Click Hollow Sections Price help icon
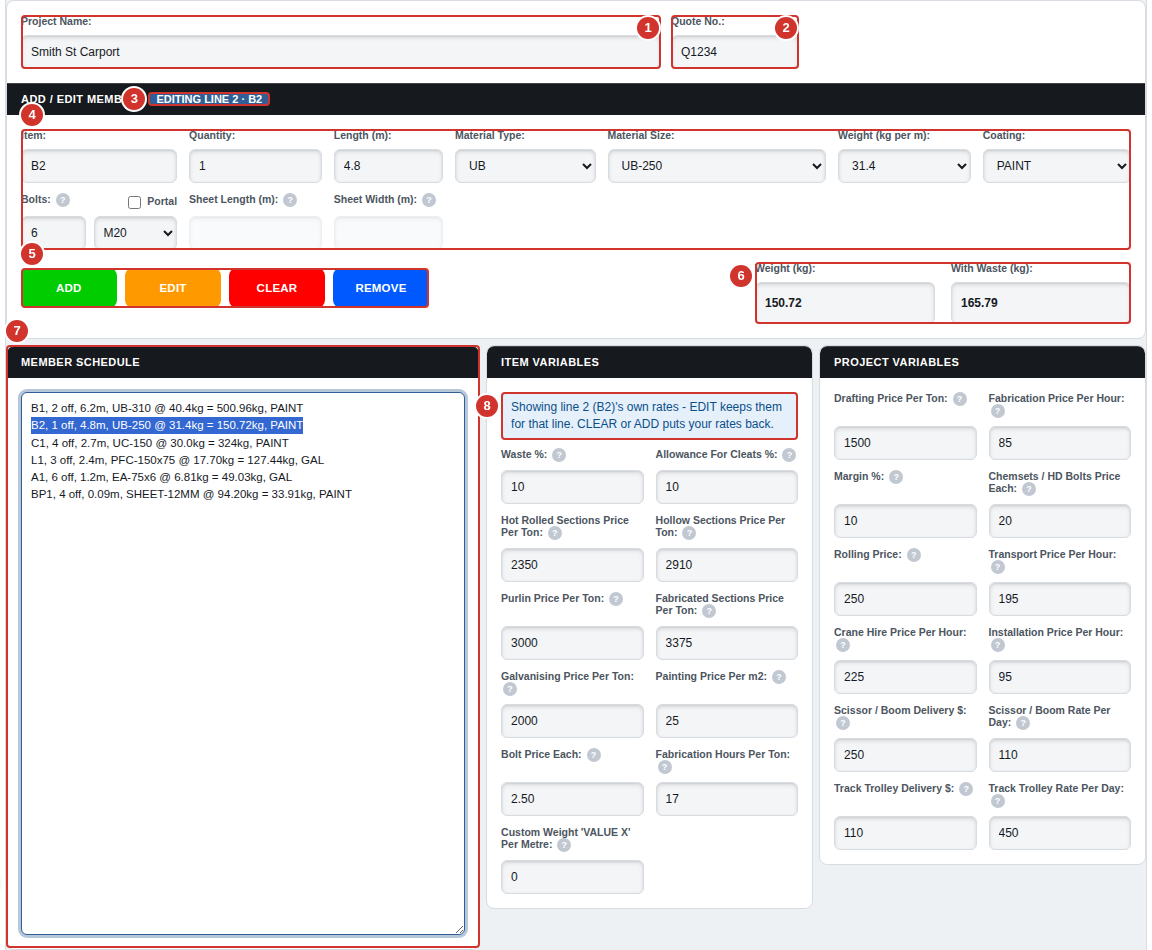Screen dimensions: 1152x950 click(689, 533)
